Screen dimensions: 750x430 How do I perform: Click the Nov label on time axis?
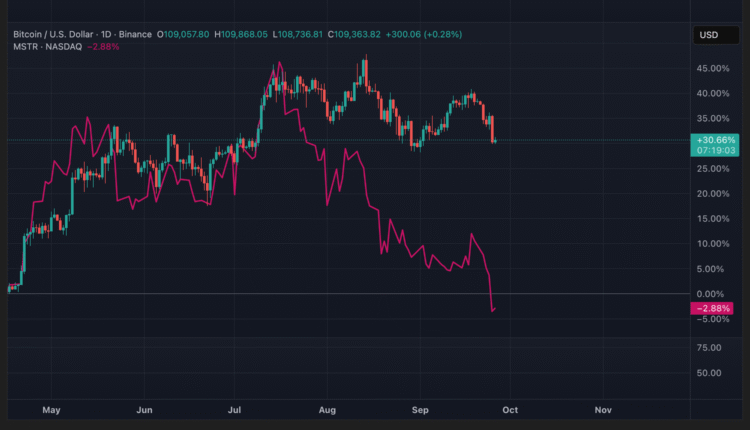coord(602,410)
